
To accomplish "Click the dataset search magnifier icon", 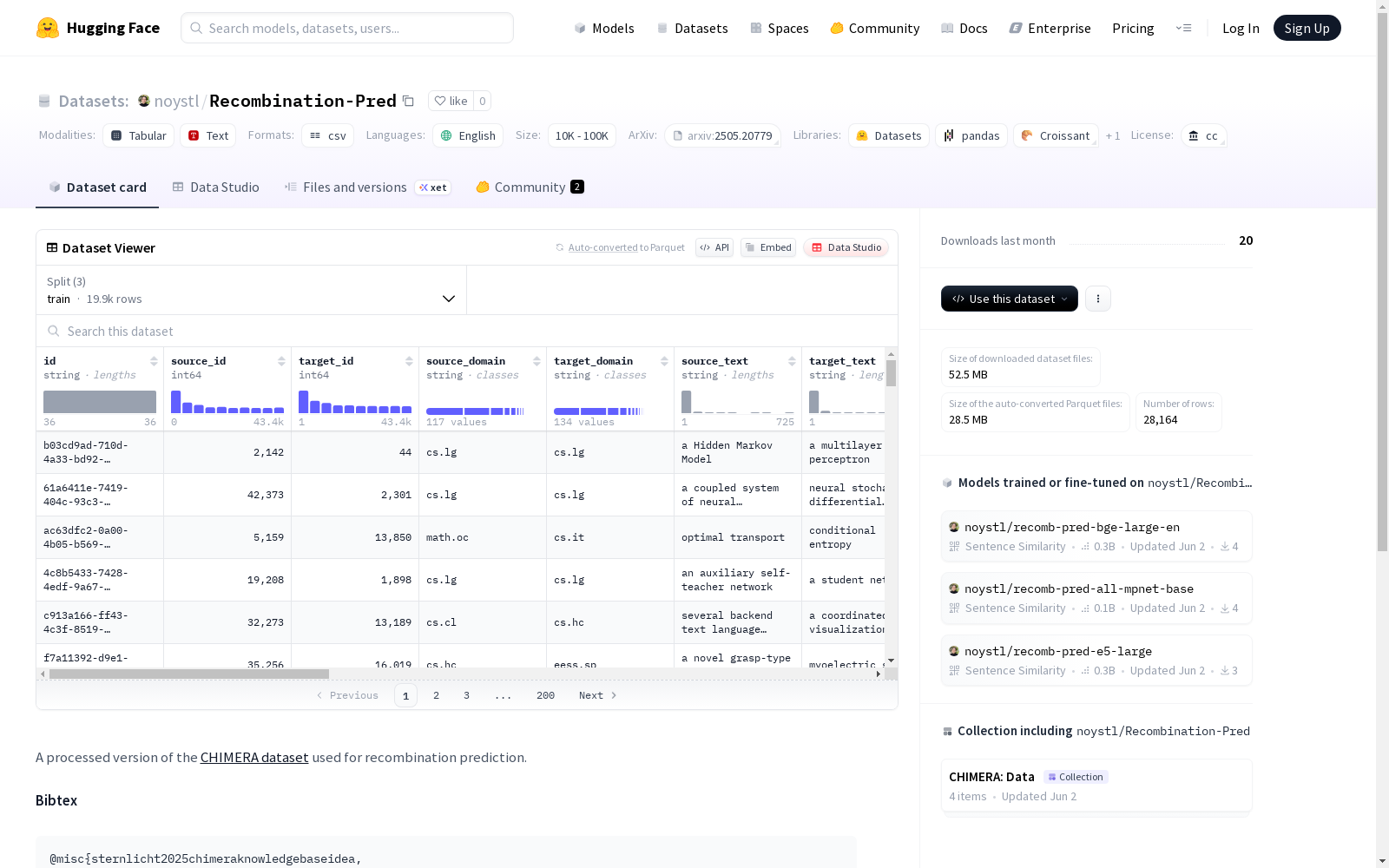I will [54, 331].
